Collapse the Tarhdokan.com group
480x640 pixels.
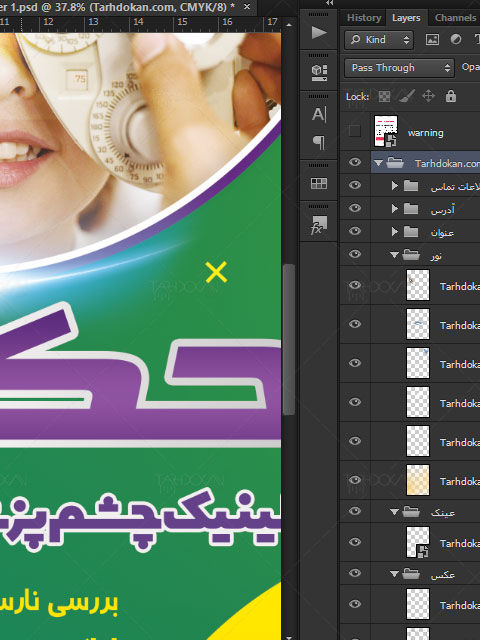tap(378, 163)
